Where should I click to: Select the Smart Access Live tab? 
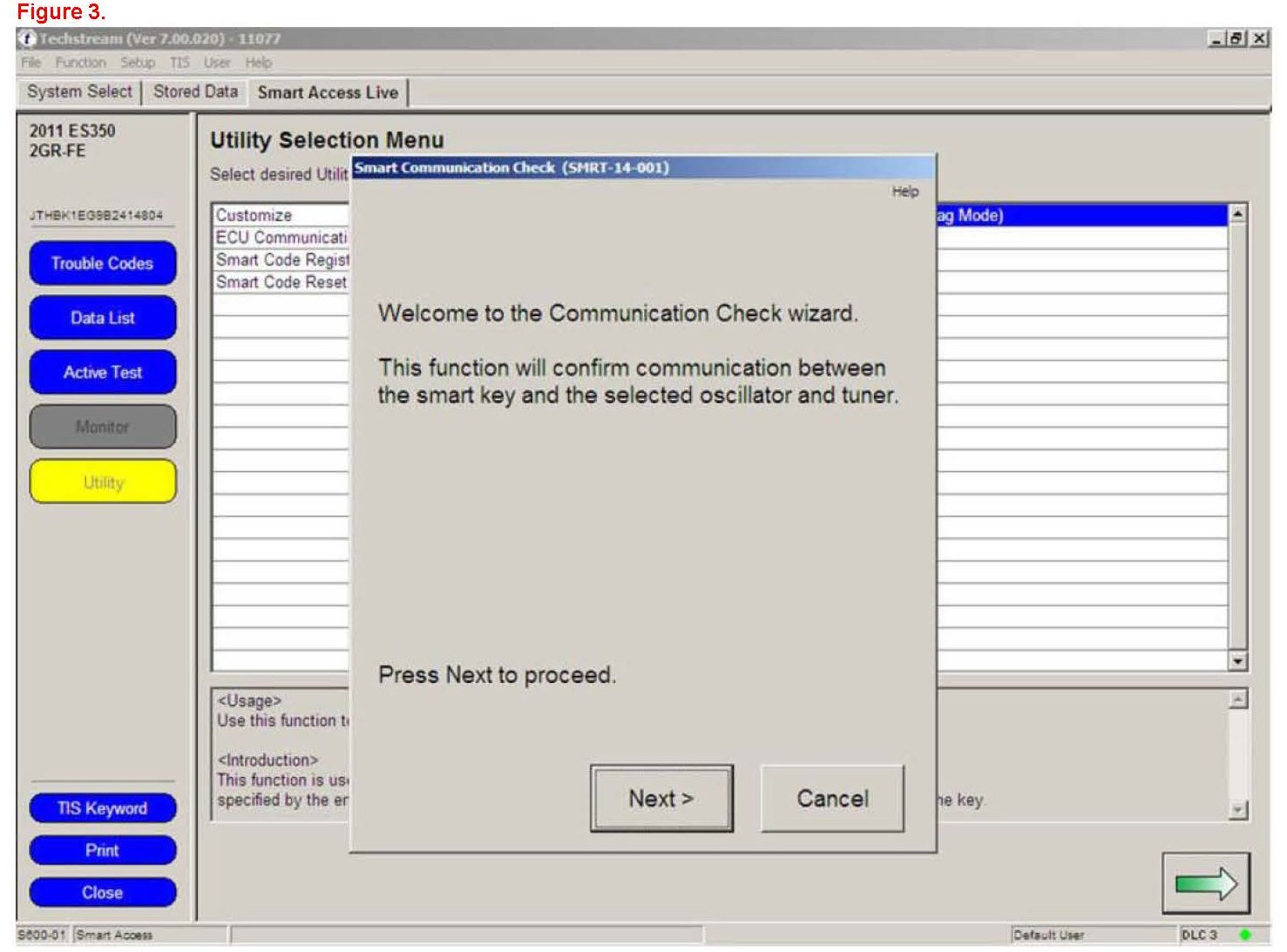[328, 93]
